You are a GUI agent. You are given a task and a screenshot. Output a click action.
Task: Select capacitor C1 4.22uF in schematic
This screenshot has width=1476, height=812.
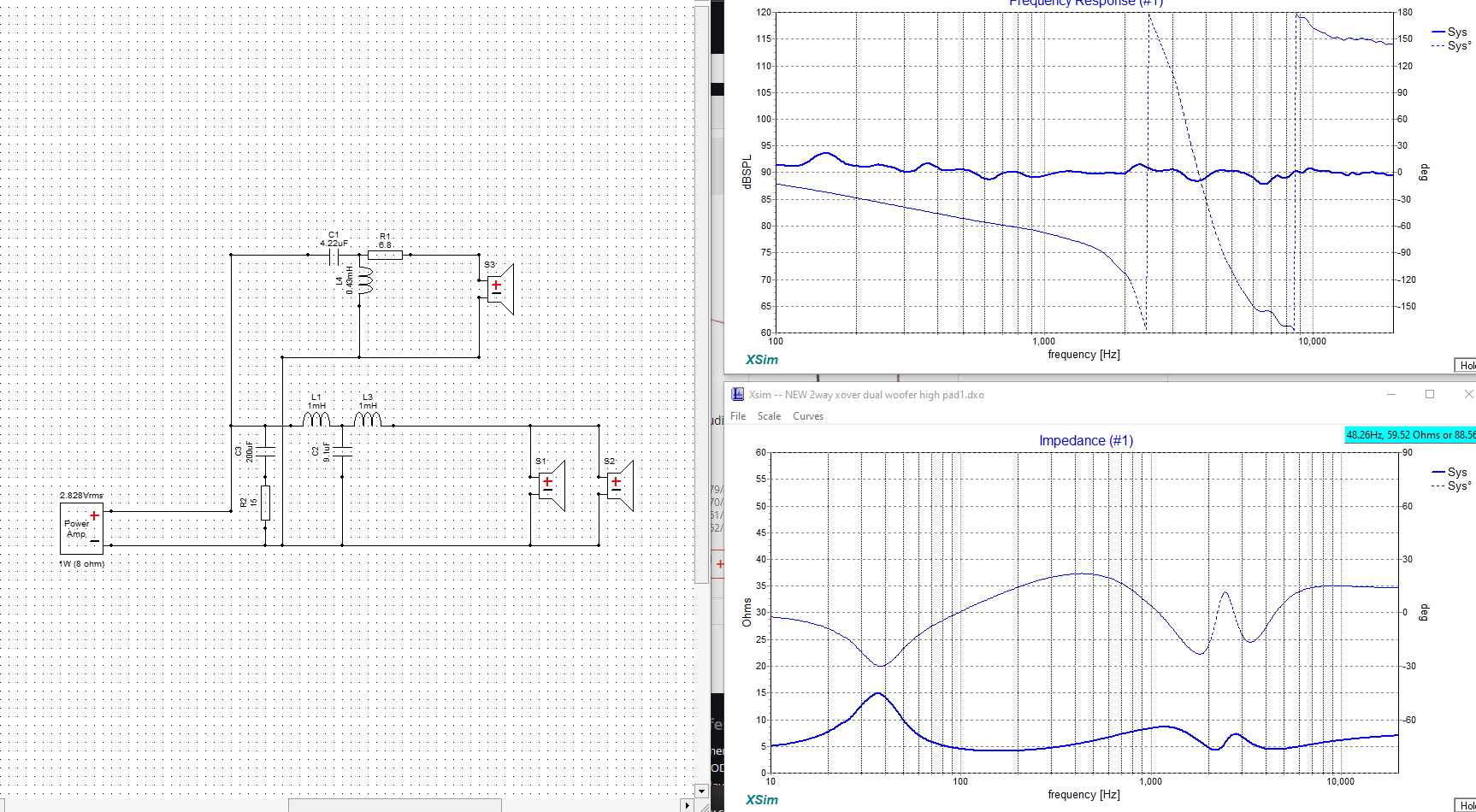pos(334,255)
